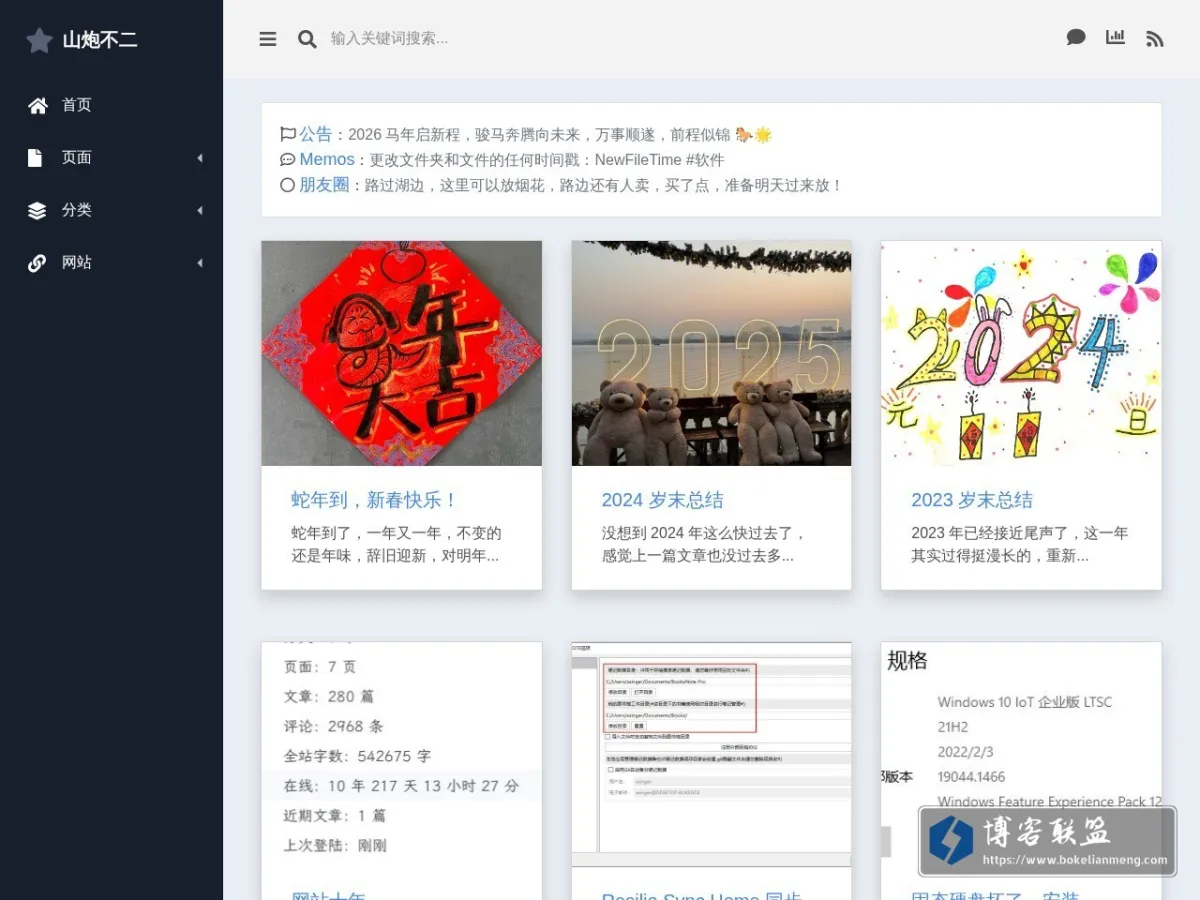Click the star logo icon beside 山炮不二

[39, 40]
